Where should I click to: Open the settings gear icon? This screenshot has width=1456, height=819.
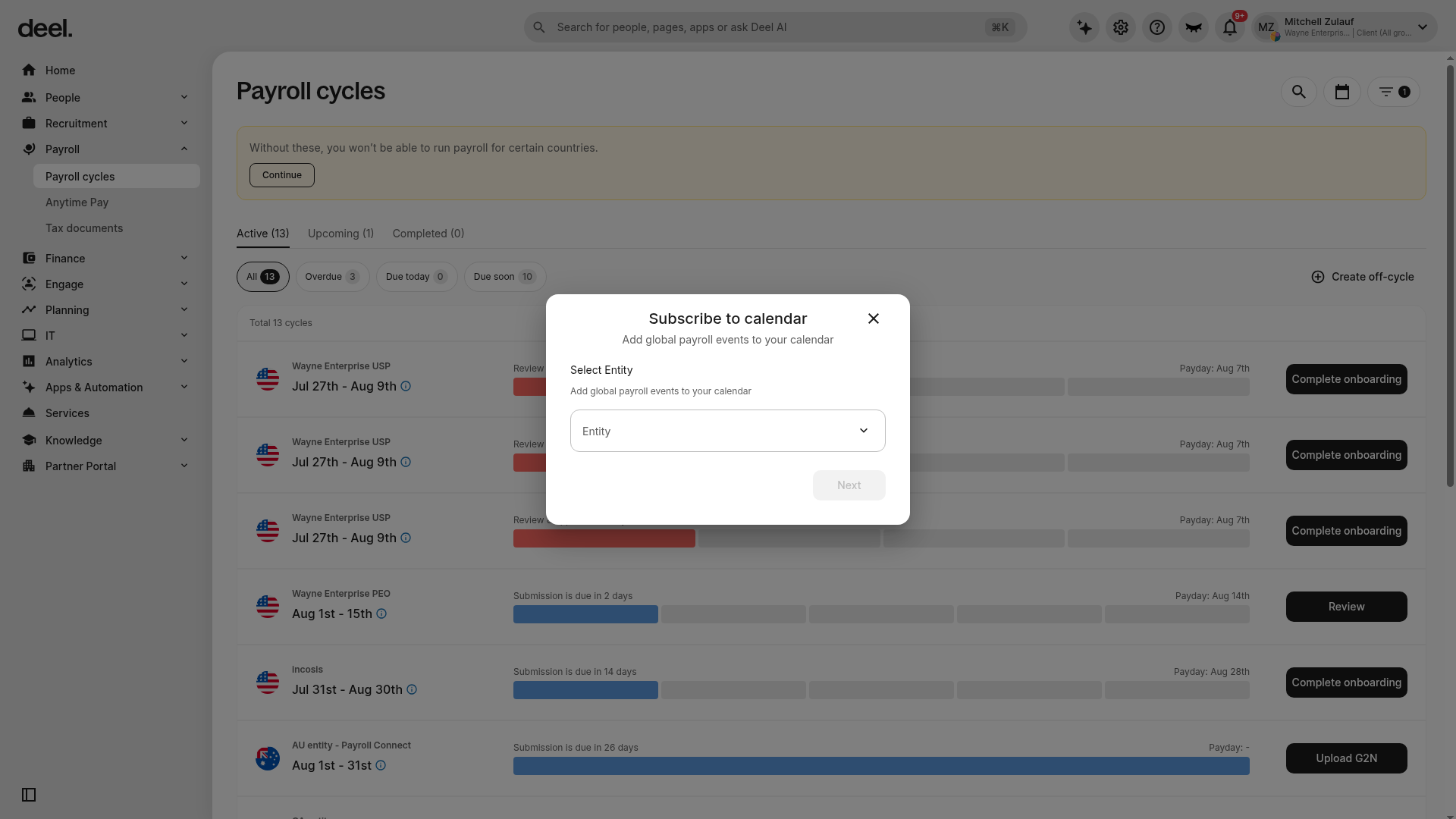point(1121,27)
